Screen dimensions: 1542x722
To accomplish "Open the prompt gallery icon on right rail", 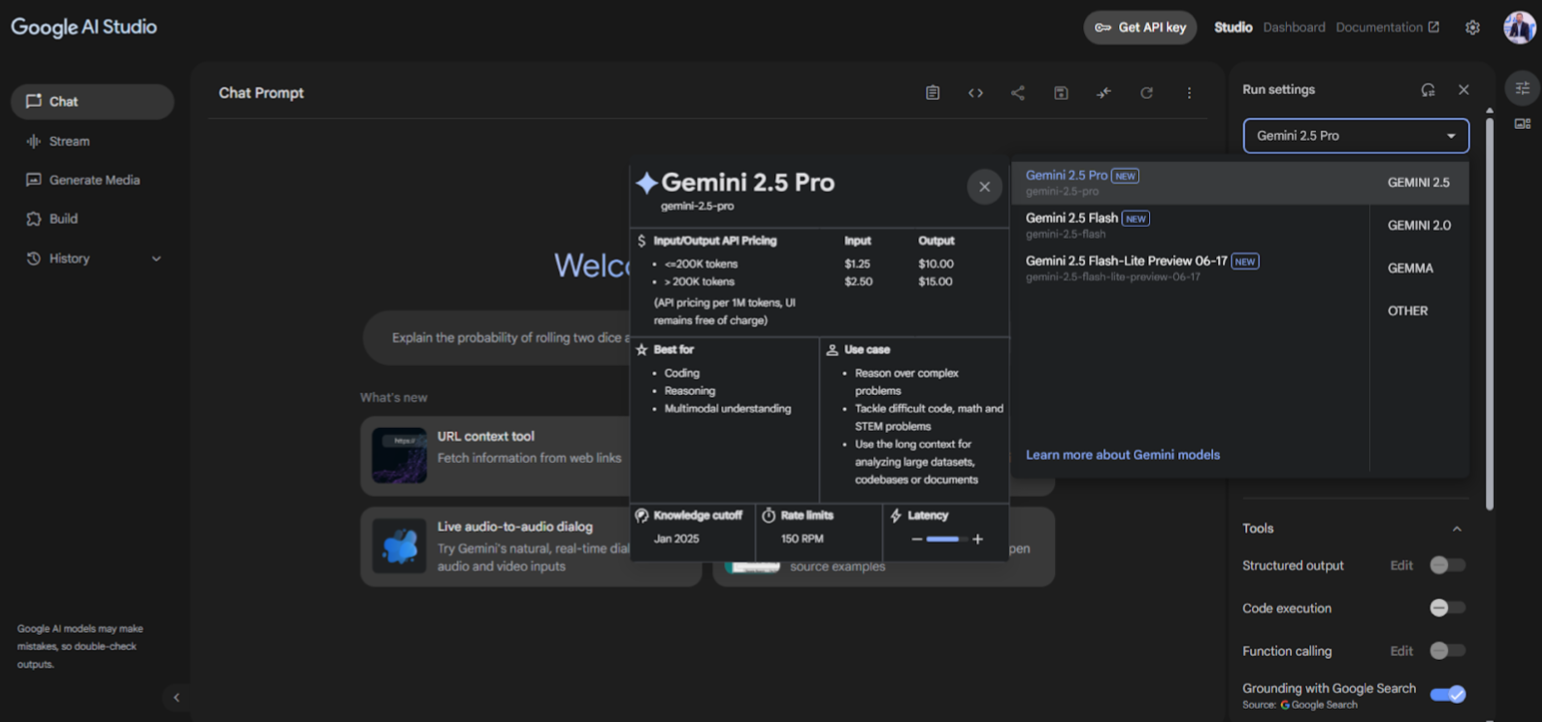I will (1522, 124).
